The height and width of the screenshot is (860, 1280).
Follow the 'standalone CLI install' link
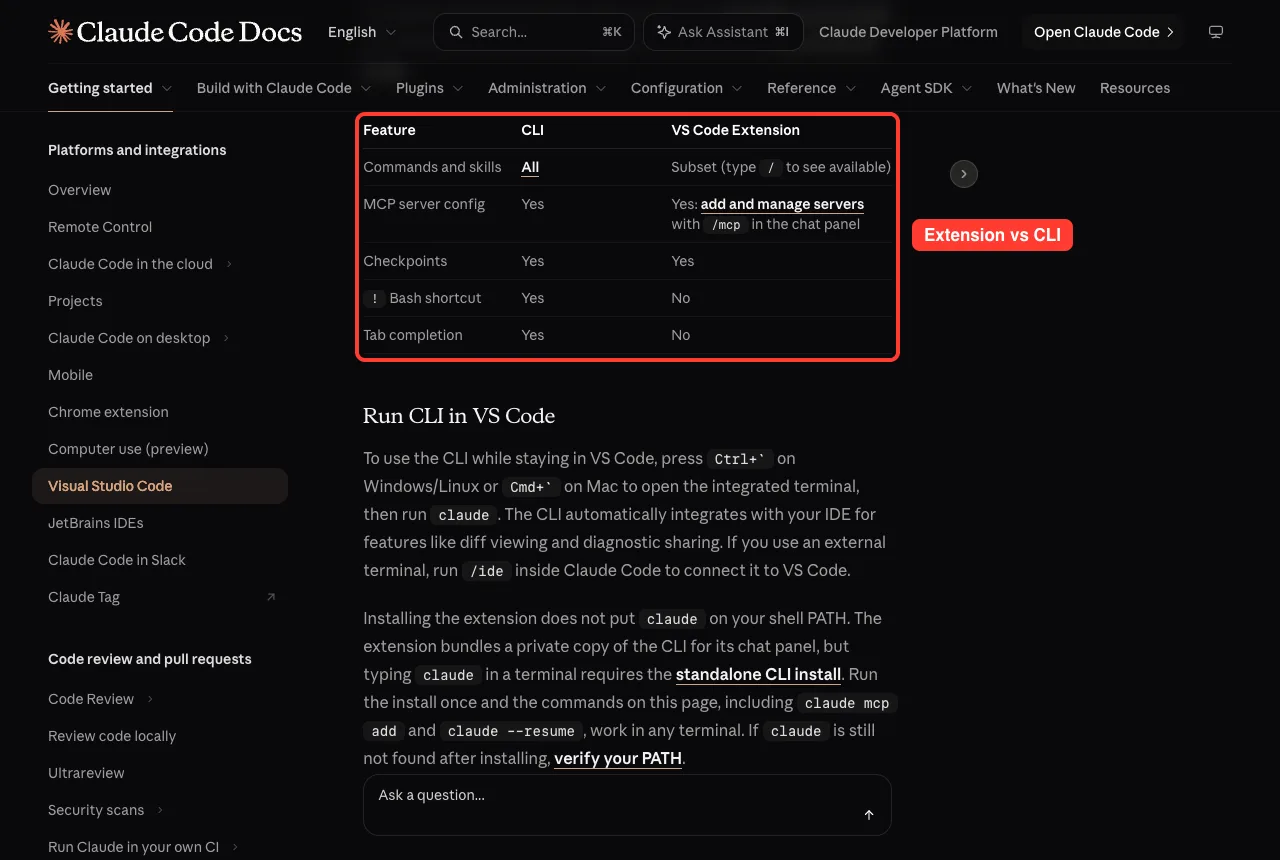coord(758,674)
